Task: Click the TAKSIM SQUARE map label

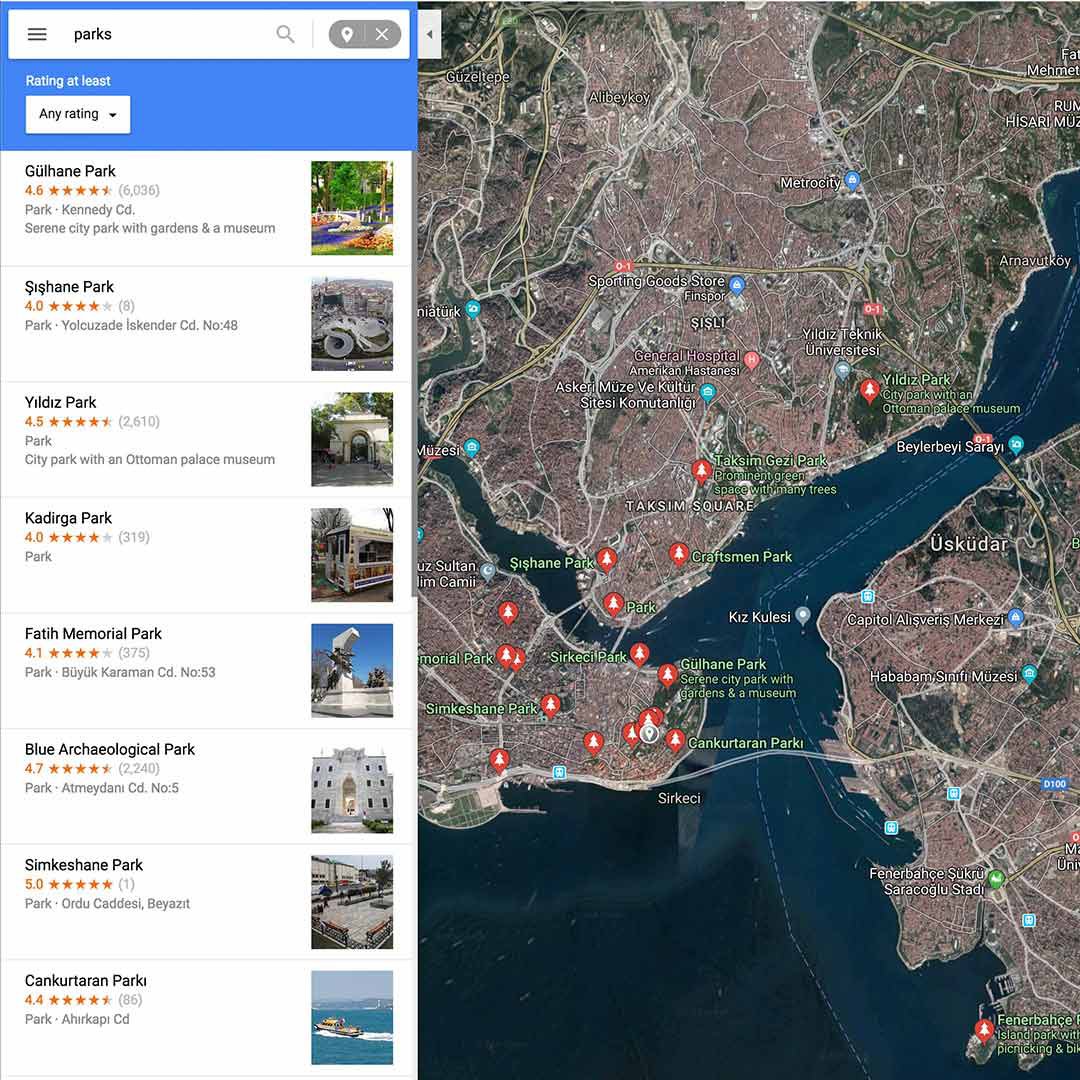Action: 690,506
